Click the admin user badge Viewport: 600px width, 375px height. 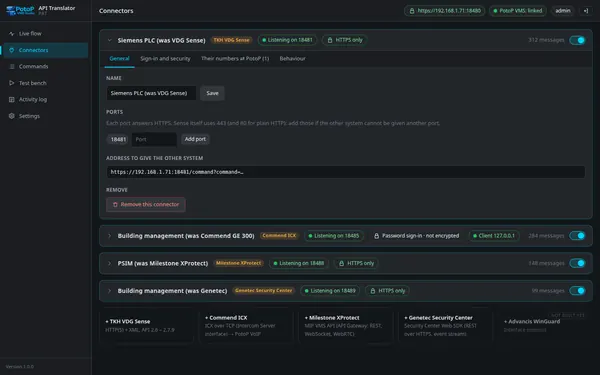(x=563, y=11)
